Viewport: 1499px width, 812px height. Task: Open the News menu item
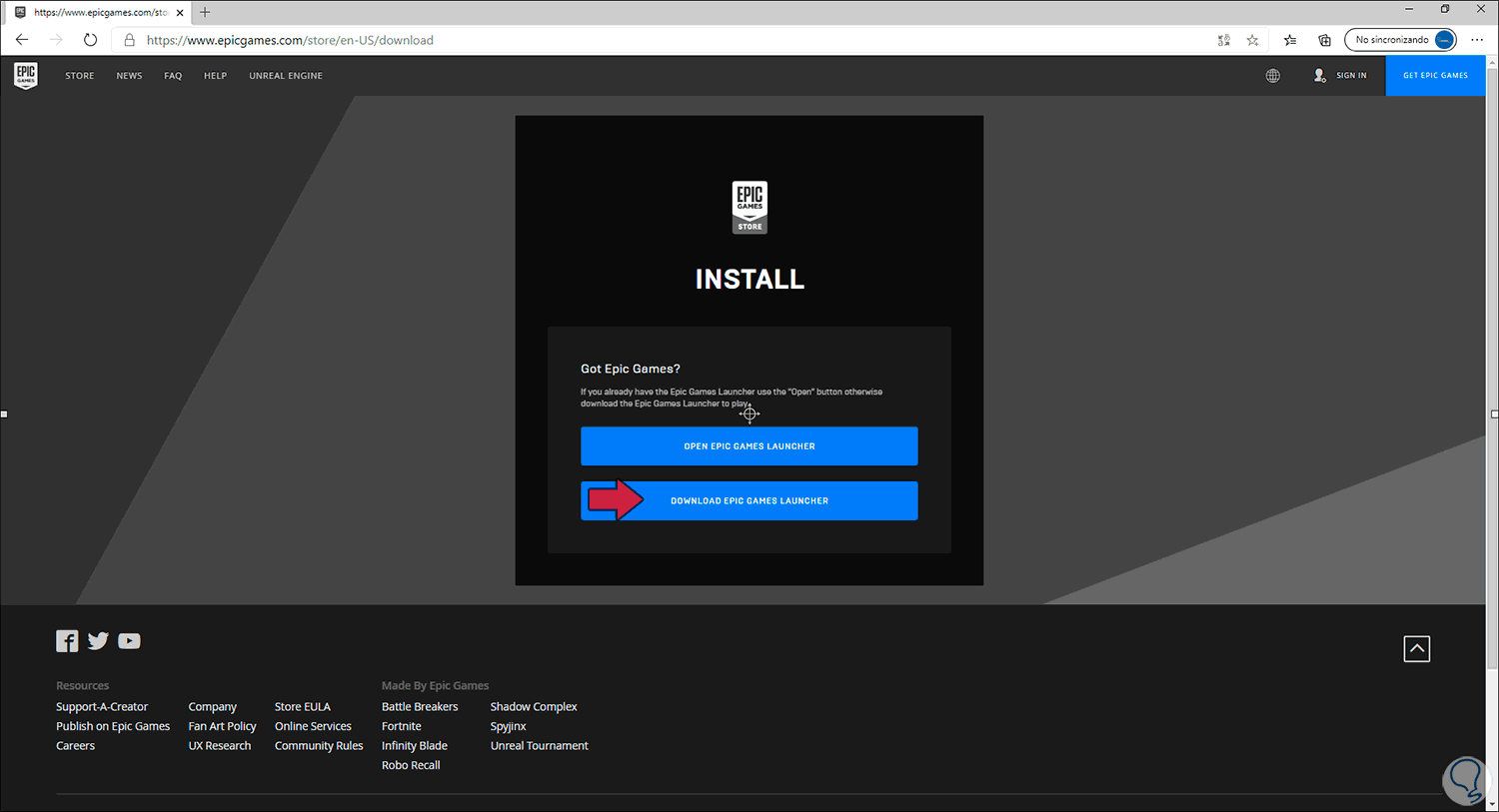129,76
